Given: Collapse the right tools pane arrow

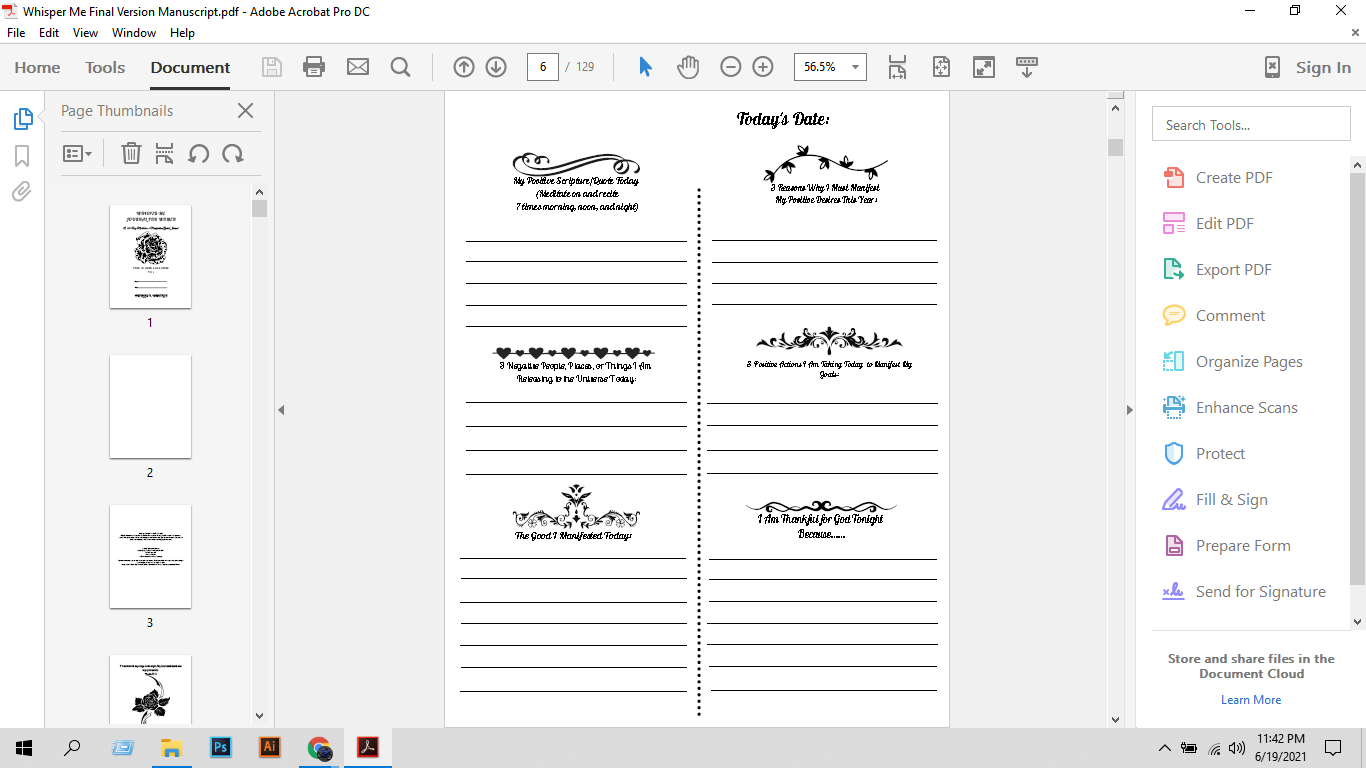Looking at the screenshot, I should click(x=1130, y=409).
